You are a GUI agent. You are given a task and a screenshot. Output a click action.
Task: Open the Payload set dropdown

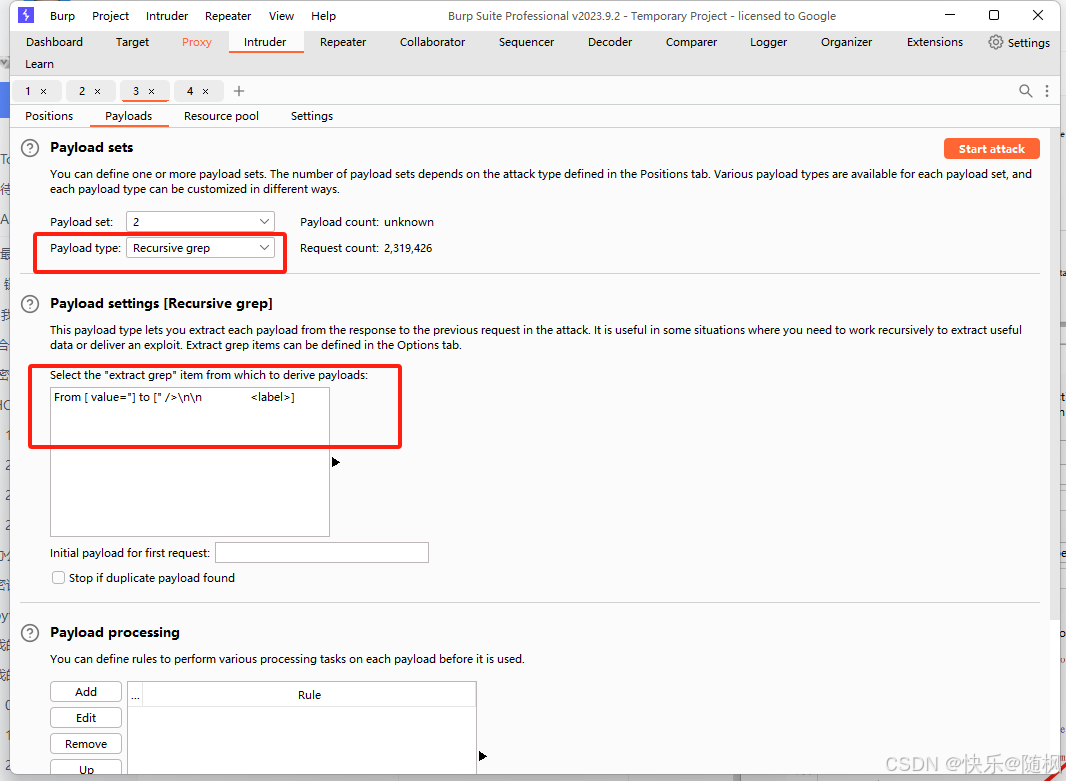(x=201, y=222)
